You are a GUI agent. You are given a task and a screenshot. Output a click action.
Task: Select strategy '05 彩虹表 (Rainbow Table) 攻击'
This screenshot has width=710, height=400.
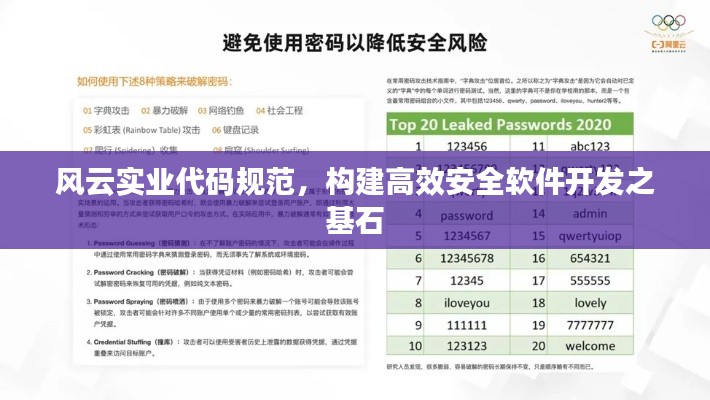pos(141,130)
